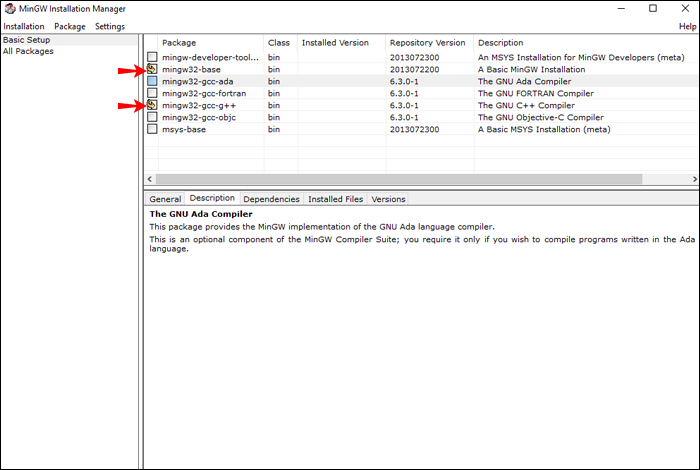This screenshot has width=700, height=470.
Task: Switch to the Versions tab
Action: [388, 199]
